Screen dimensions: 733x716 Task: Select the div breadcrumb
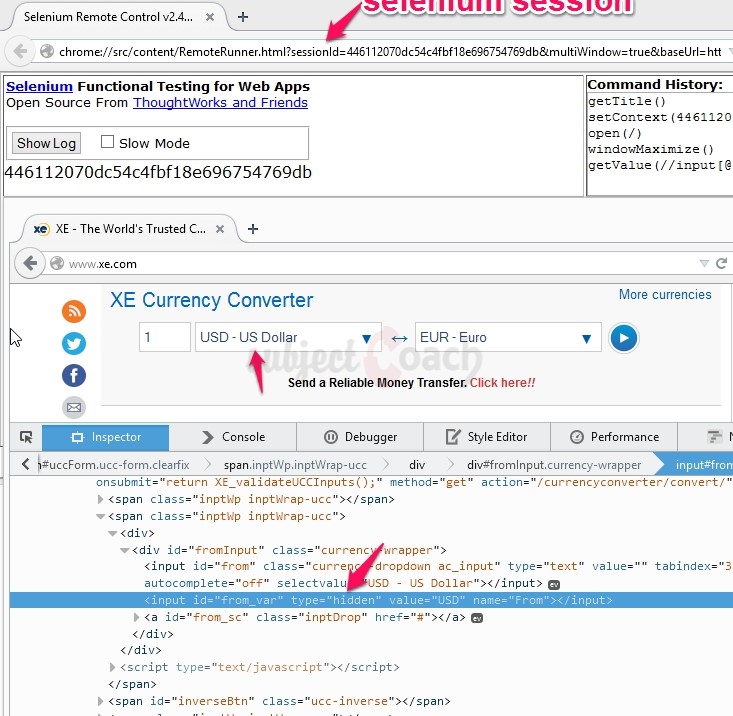click(x=417, y=465)
